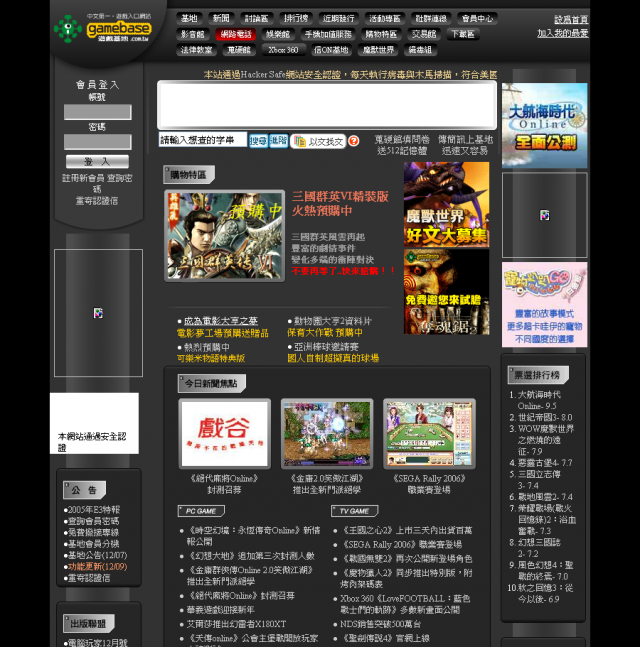640x648 pixels.
Task: Open the 法律教室 nav item
Action: tap(196, 50)
